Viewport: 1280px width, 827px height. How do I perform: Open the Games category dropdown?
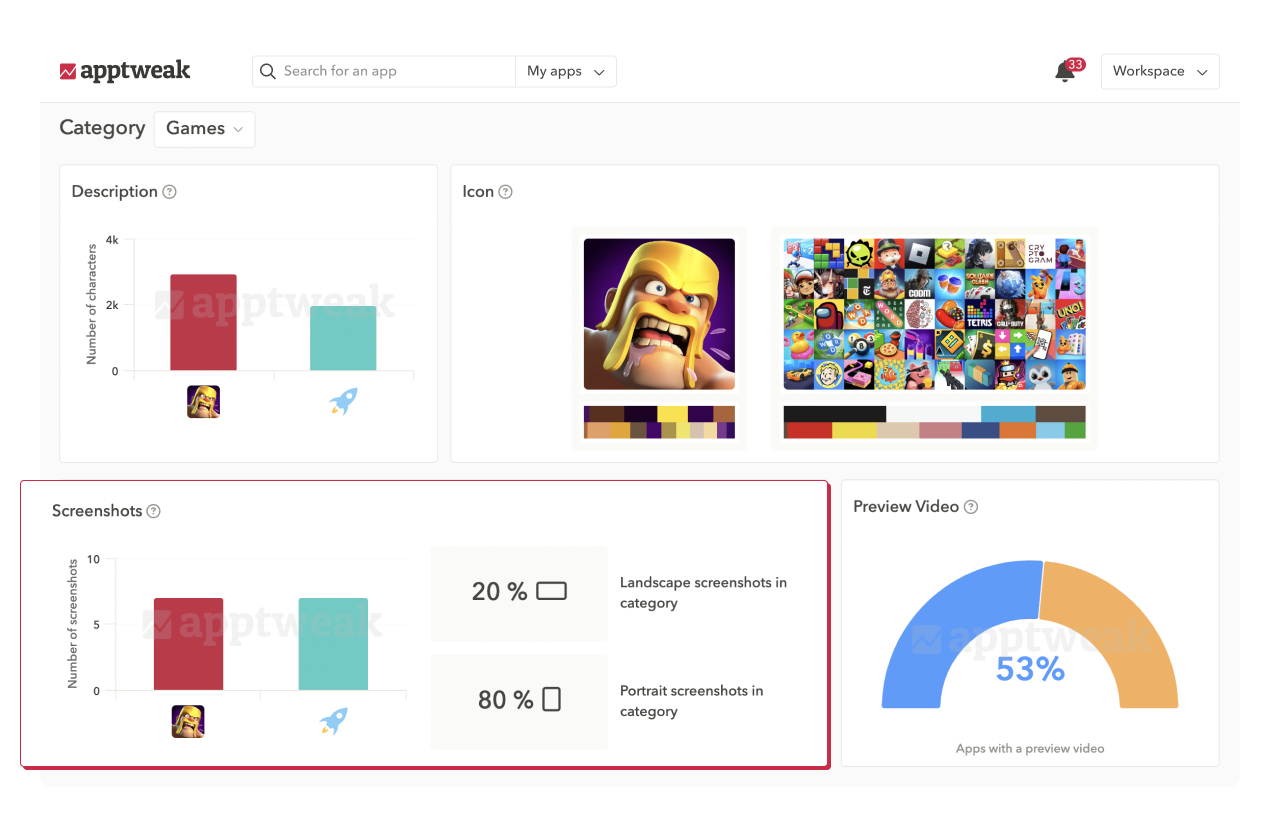point(204,129)
